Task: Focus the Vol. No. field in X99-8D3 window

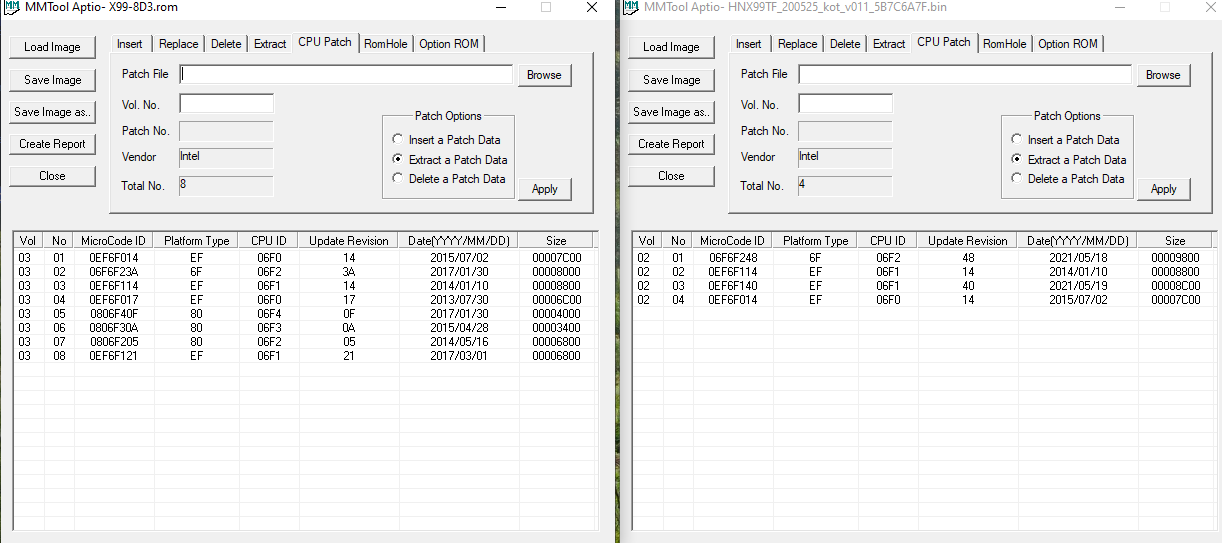Action: pyautogui.click(x=226, y=104)
